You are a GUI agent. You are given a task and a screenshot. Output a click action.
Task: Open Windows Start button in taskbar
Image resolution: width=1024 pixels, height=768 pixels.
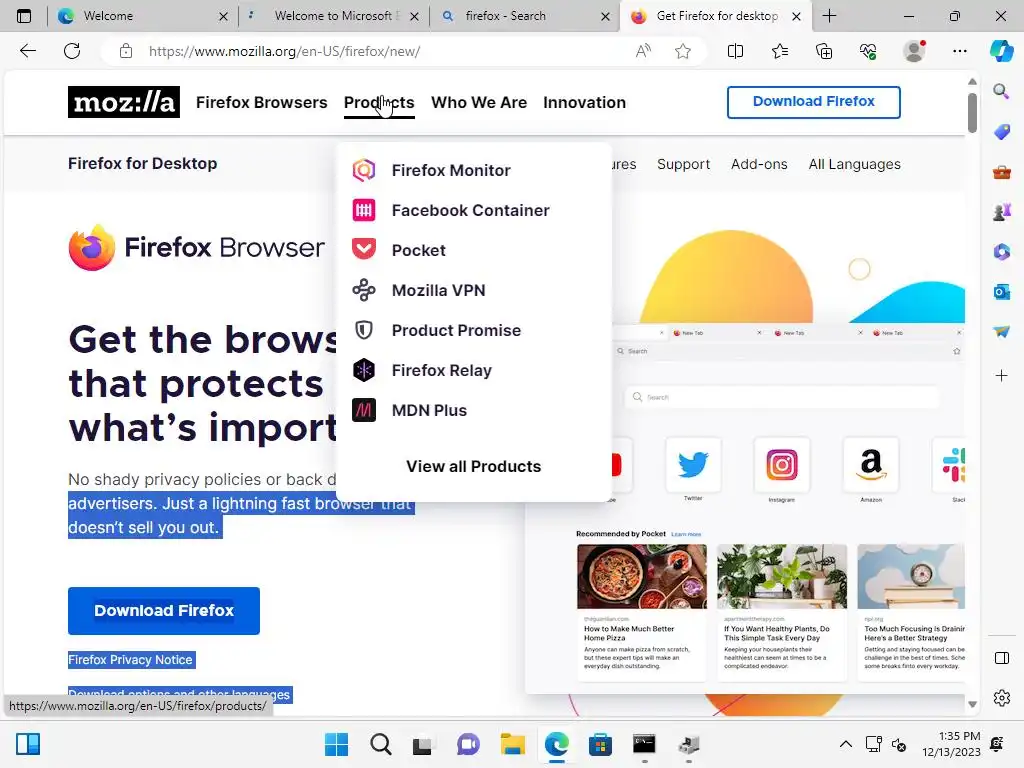click(x=336, y=744)
